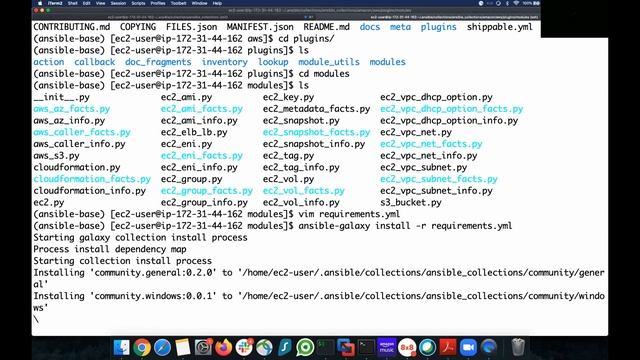Viewport: 640px width, 360px height.
Task: Launch Google Chrome from the dock
Action: [x=142, y=347]
